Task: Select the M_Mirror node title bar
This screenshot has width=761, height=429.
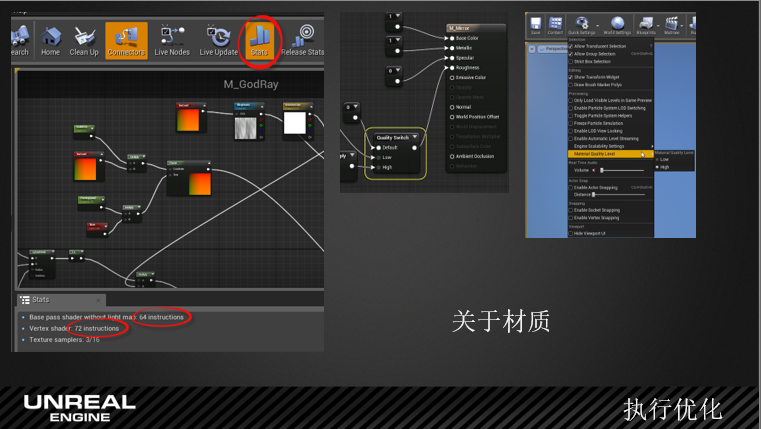Action: [476, 28]
